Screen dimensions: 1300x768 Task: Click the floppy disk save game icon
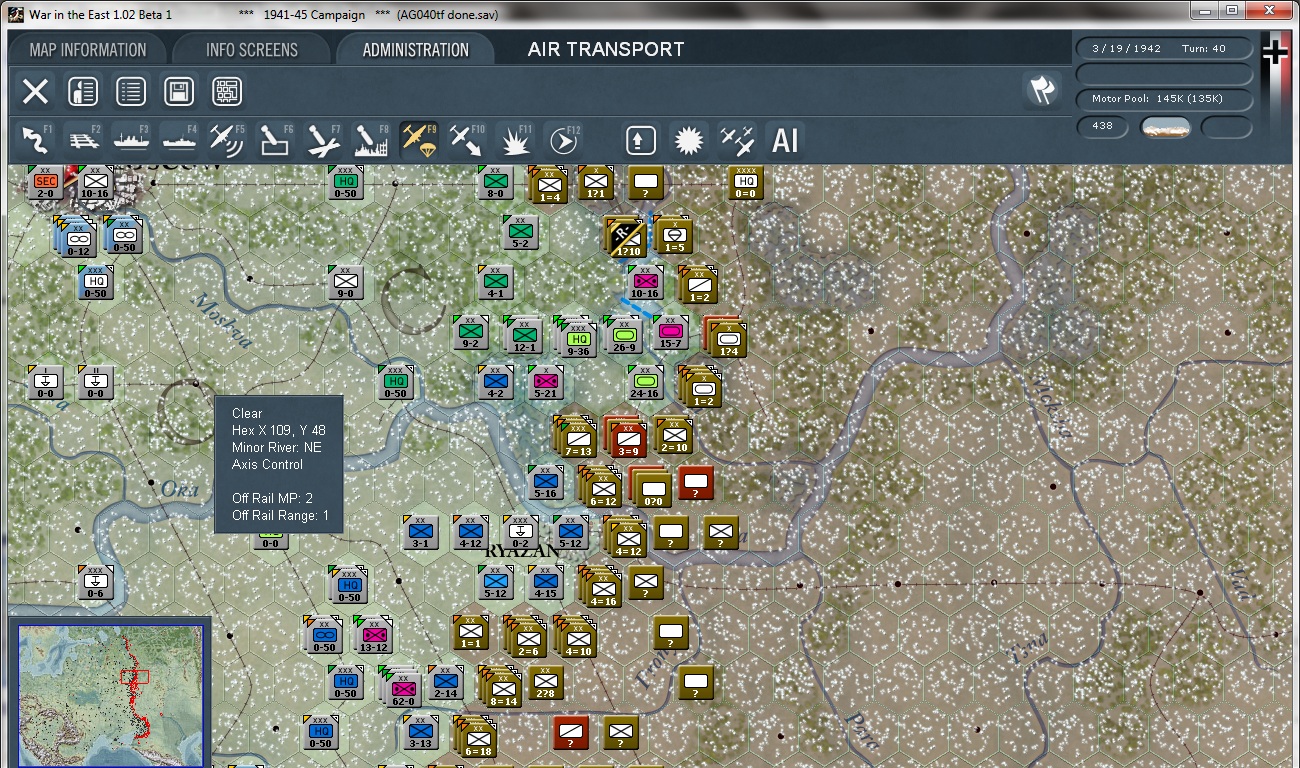pyautogui.click(x=179, y=92)
